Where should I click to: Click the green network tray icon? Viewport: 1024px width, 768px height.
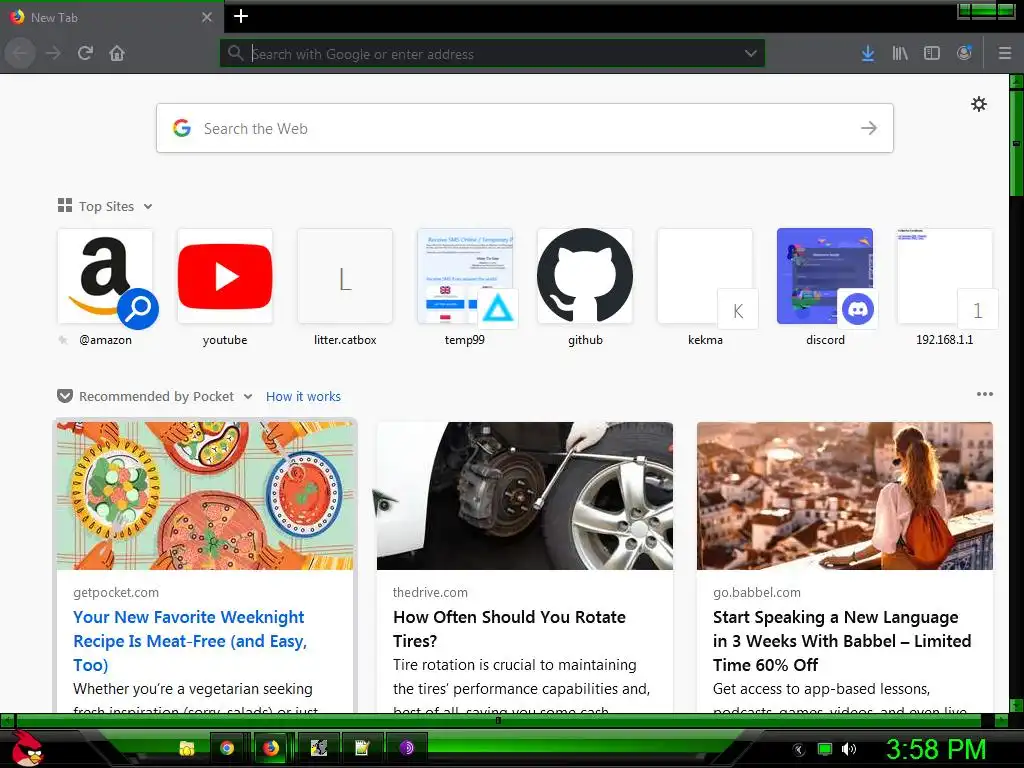click(825, 749)
